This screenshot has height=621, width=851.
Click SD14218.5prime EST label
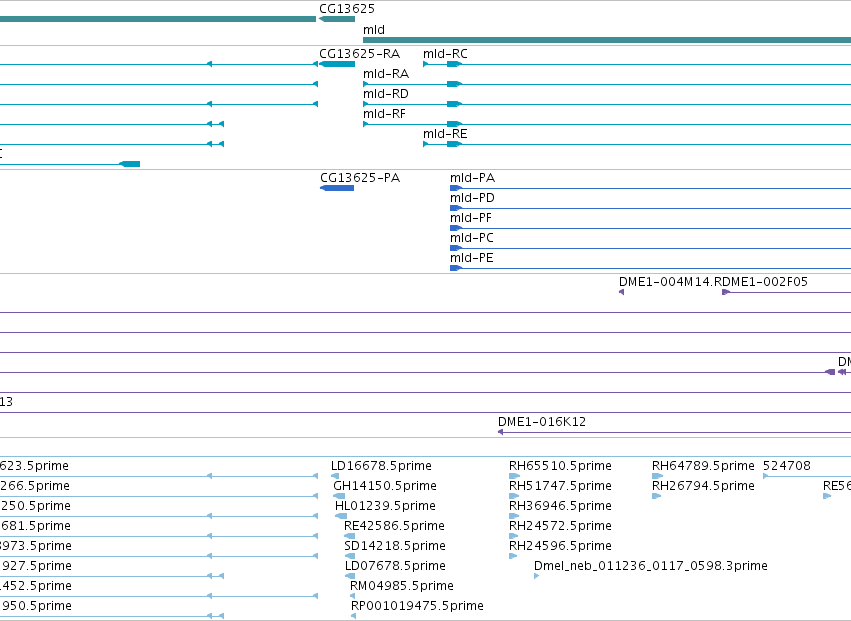(395, 546)
